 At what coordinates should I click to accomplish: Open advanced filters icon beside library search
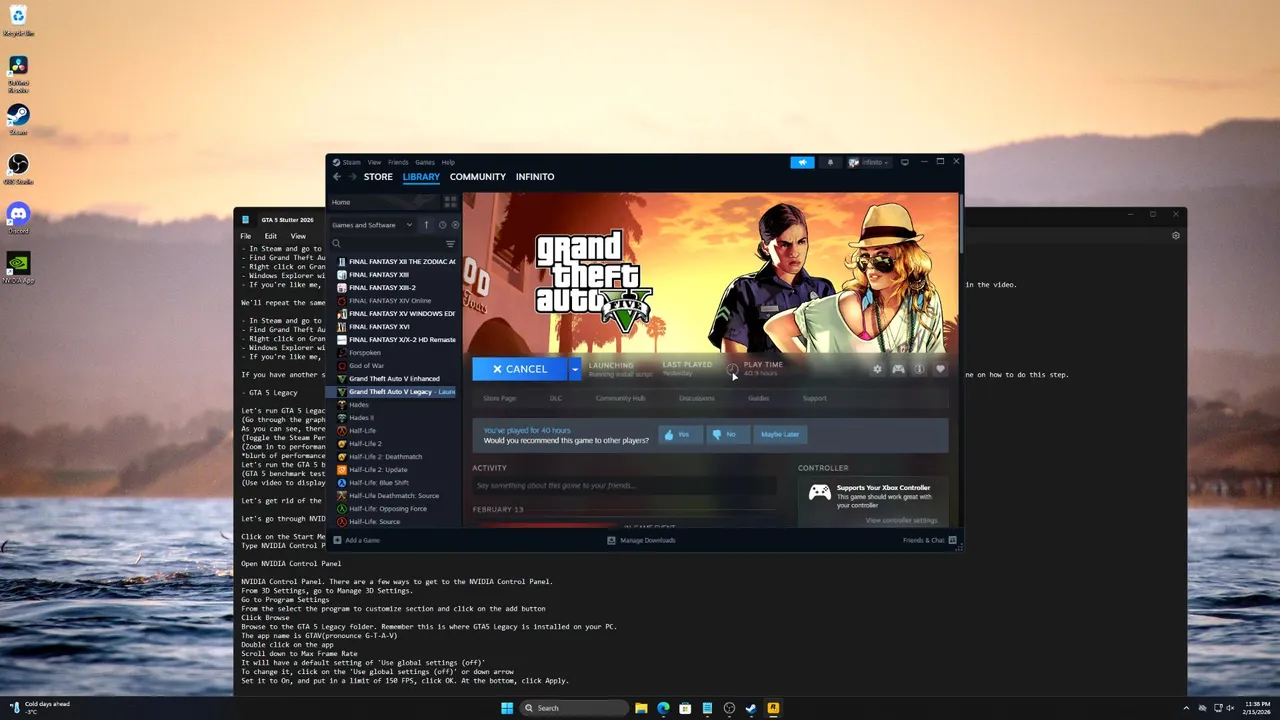tap(450, 244)
